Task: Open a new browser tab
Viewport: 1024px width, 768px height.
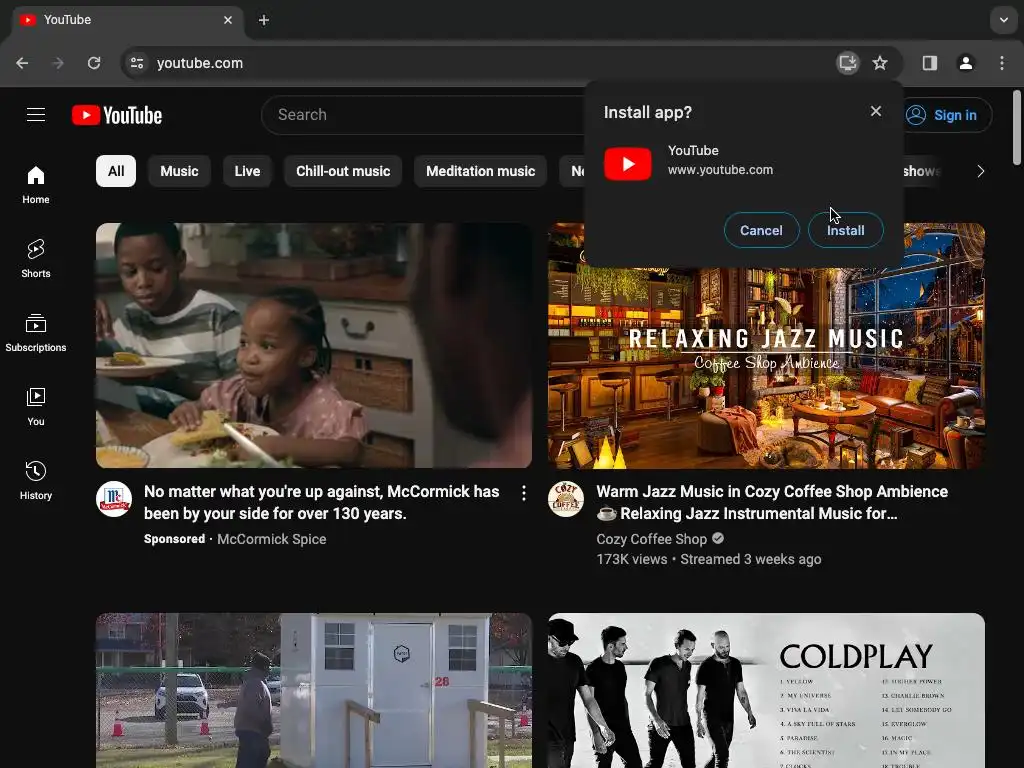Action: pyautogui.click(x=264, y=20)
